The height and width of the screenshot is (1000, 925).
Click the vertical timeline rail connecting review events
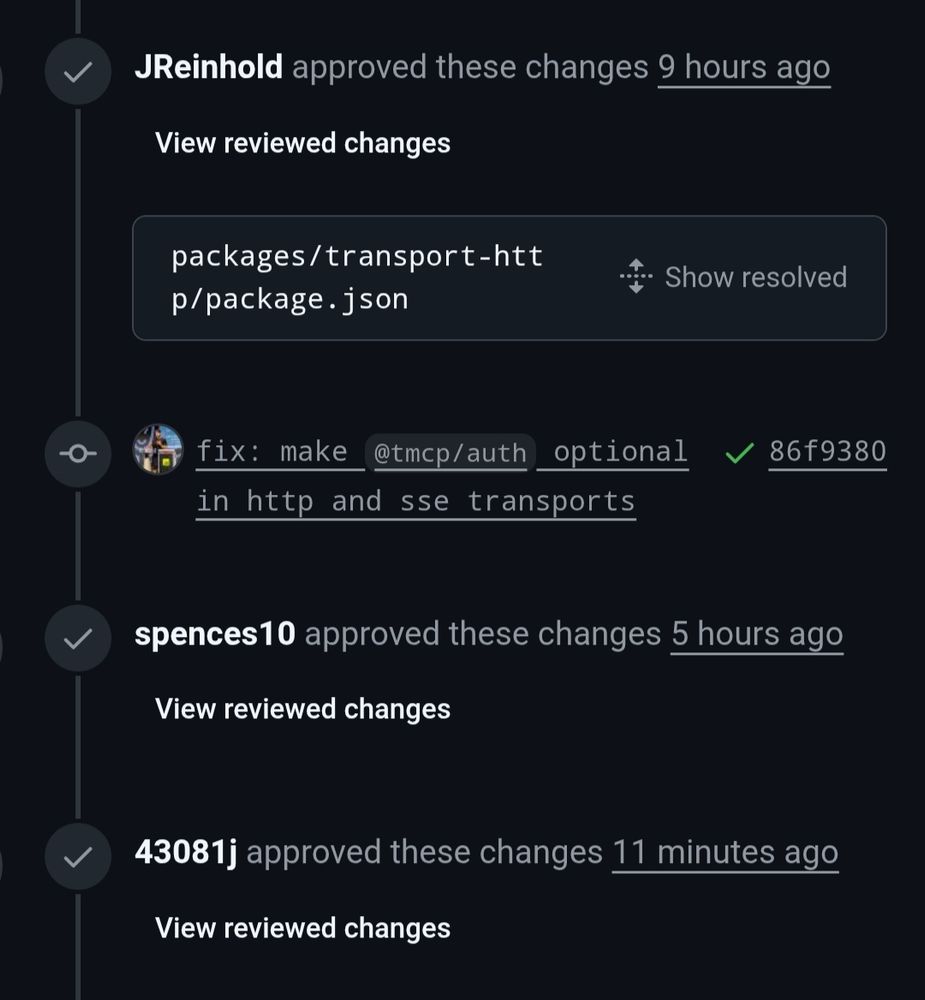78,550
